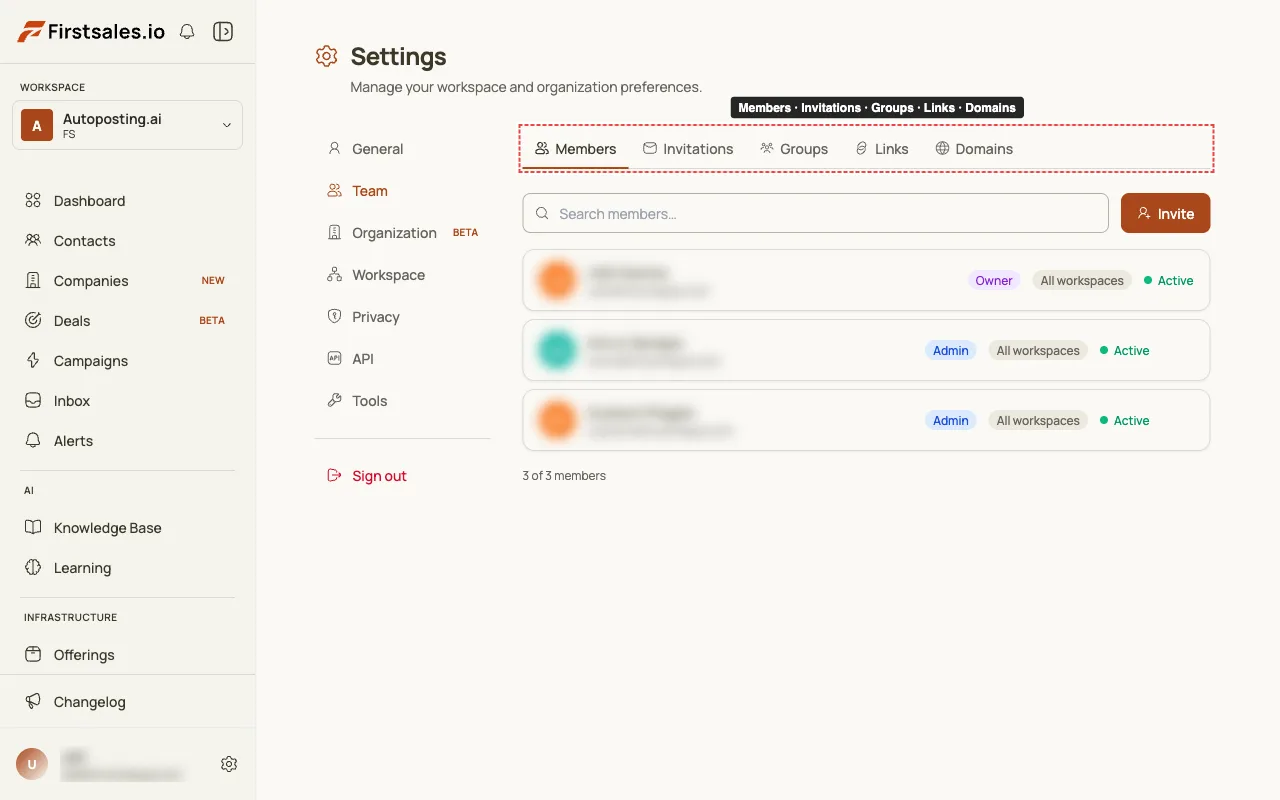The height and width of the screenshot is (800, 1280).
Task: Click the Contacts people icon
Action: point(33,241)
